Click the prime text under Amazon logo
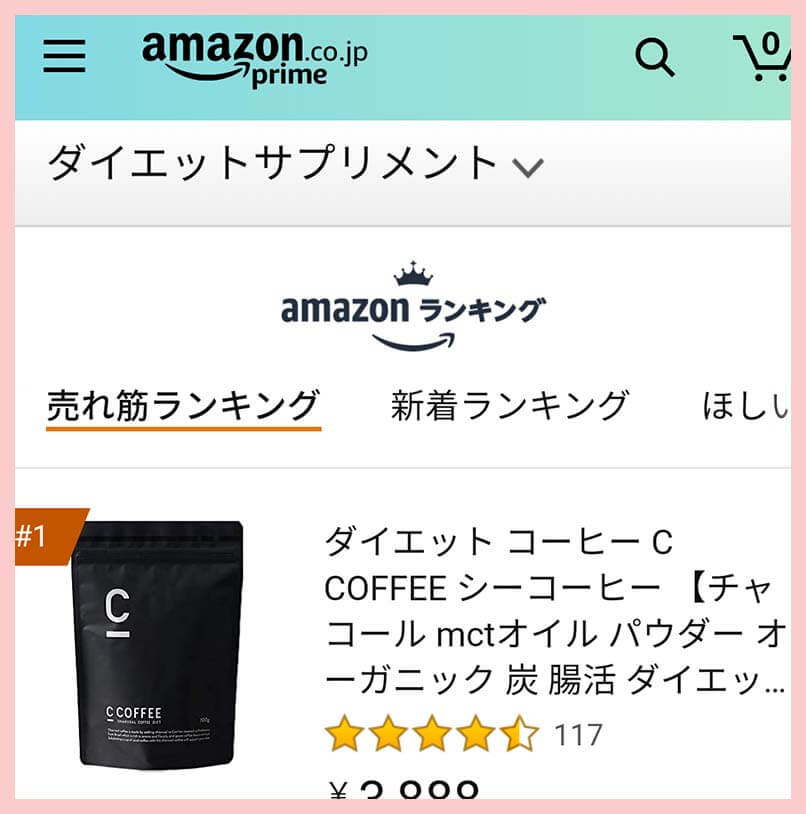This screenshot has width=806, height=814. pyautogui.click(x=289, y=75)
